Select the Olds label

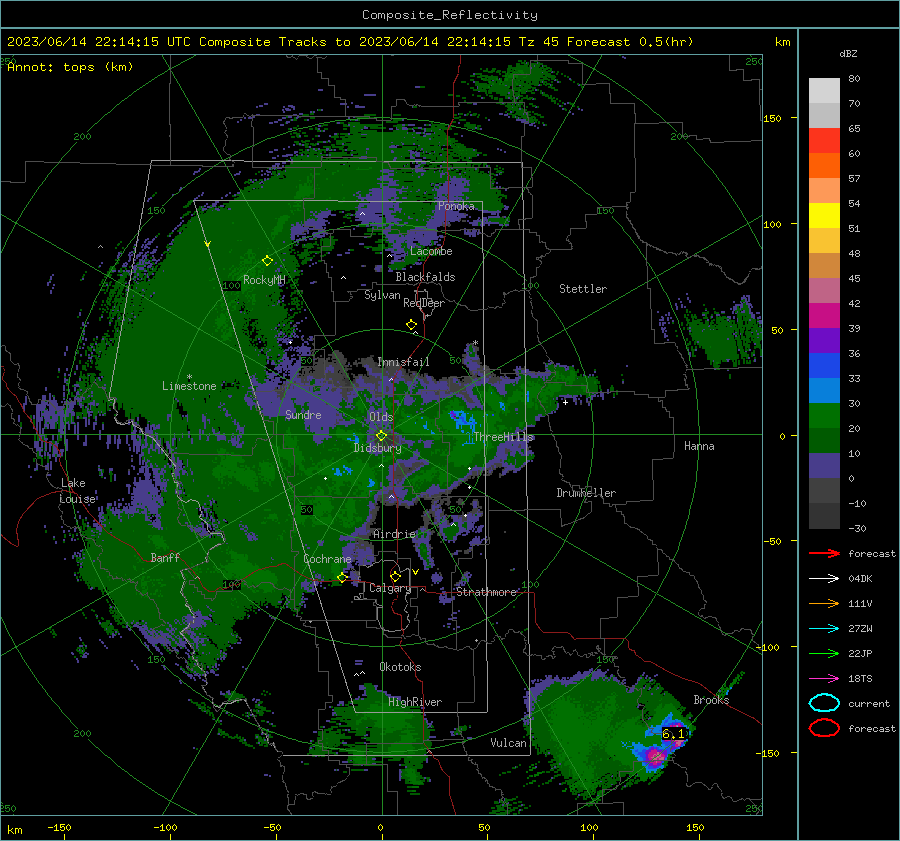point(381,417)
